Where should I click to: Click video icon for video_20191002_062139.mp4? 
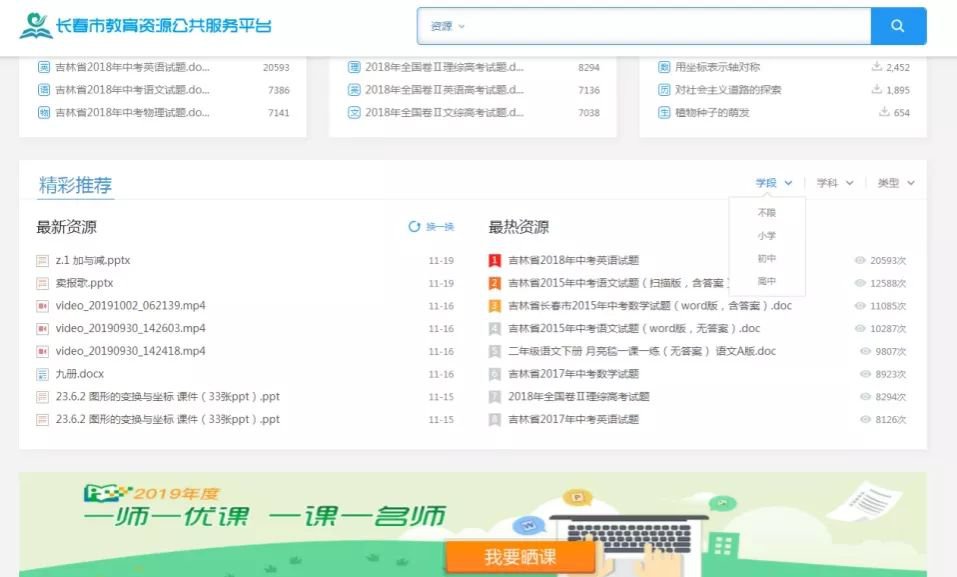pyautogui.click(x=43, y=306)
